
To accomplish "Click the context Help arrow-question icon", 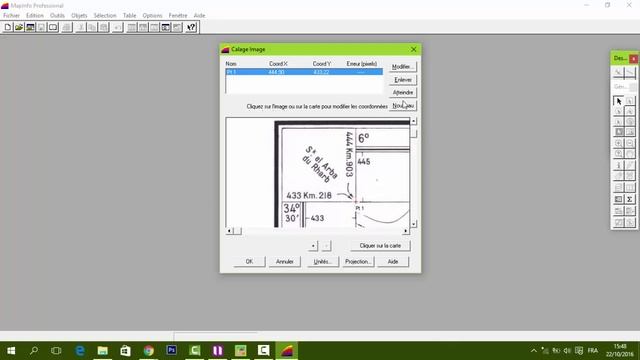I will coord(191,27).
